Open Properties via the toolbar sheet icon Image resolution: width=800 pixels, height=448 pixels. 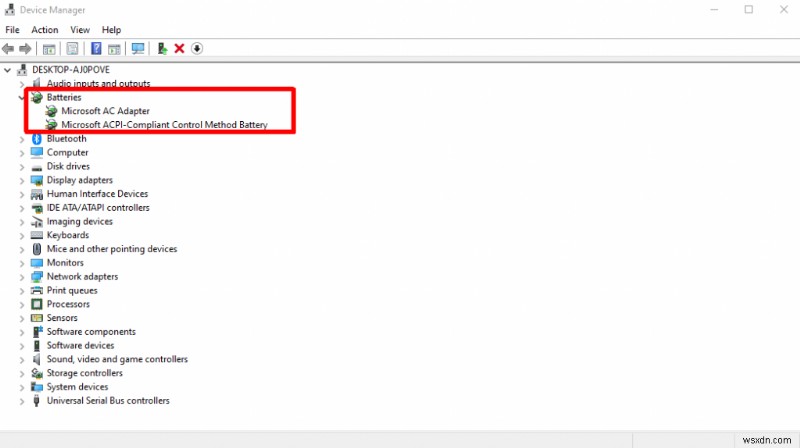point(72,49)
